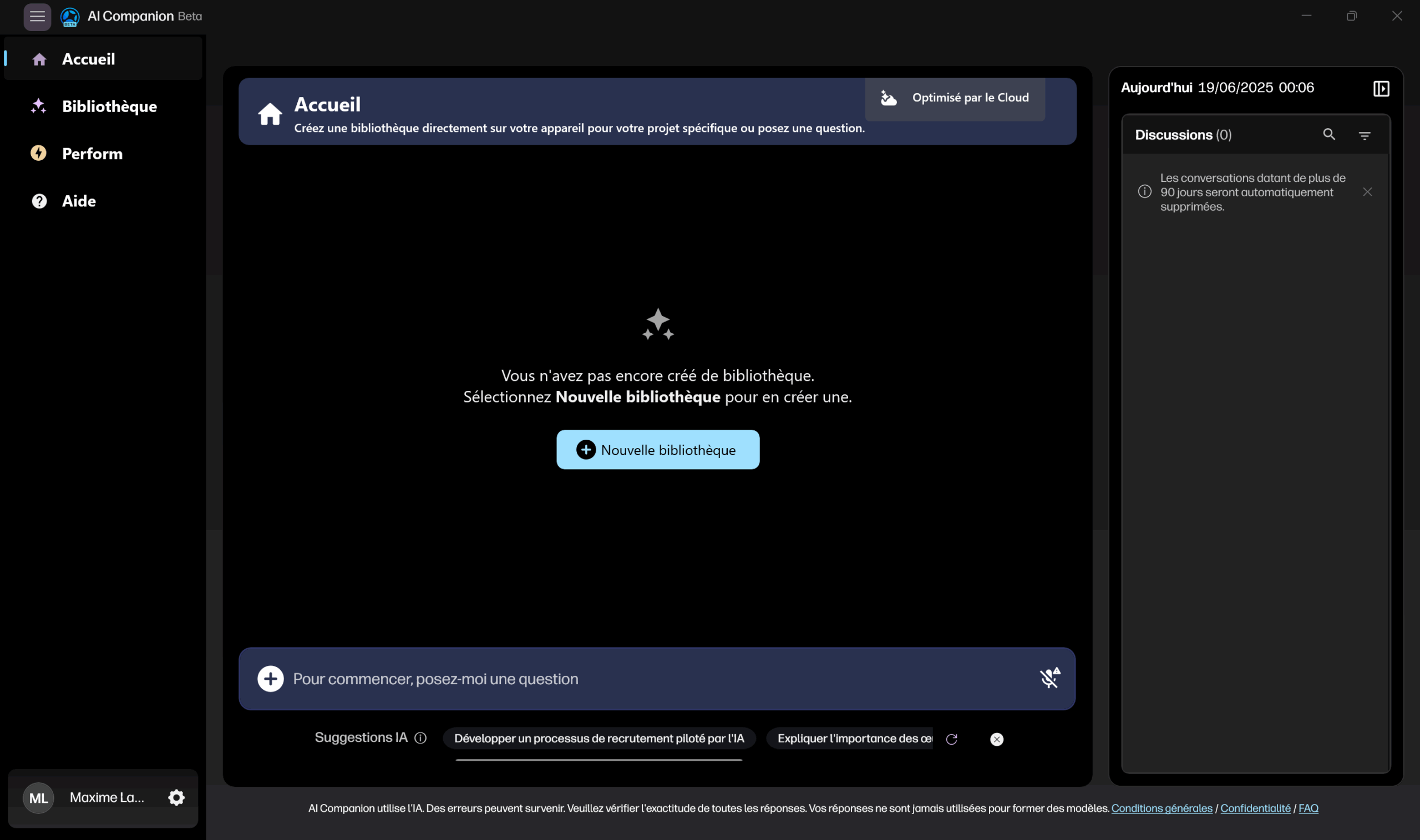Click the suggestions horizontal scrollbar
Screen dimensions: 1420x840
(599, 760)
